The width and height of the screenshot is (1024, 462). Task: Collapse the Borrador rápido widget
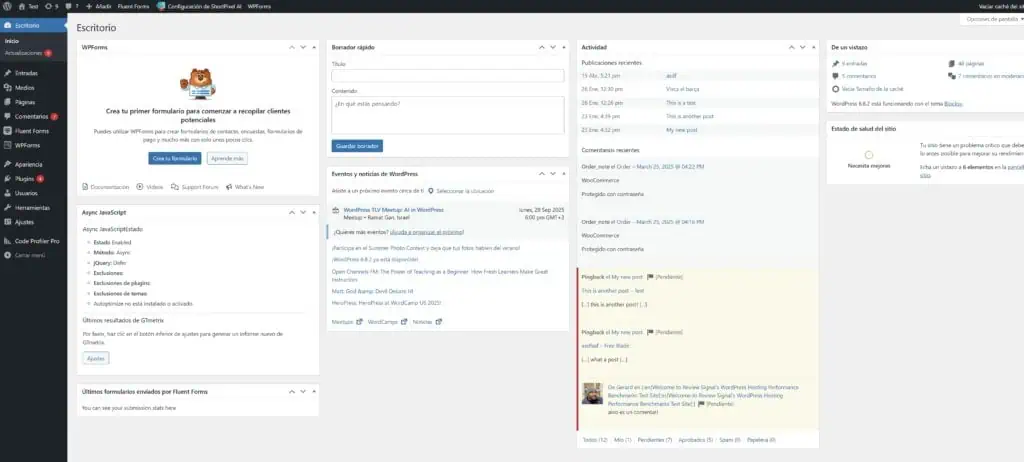(564, 47)
